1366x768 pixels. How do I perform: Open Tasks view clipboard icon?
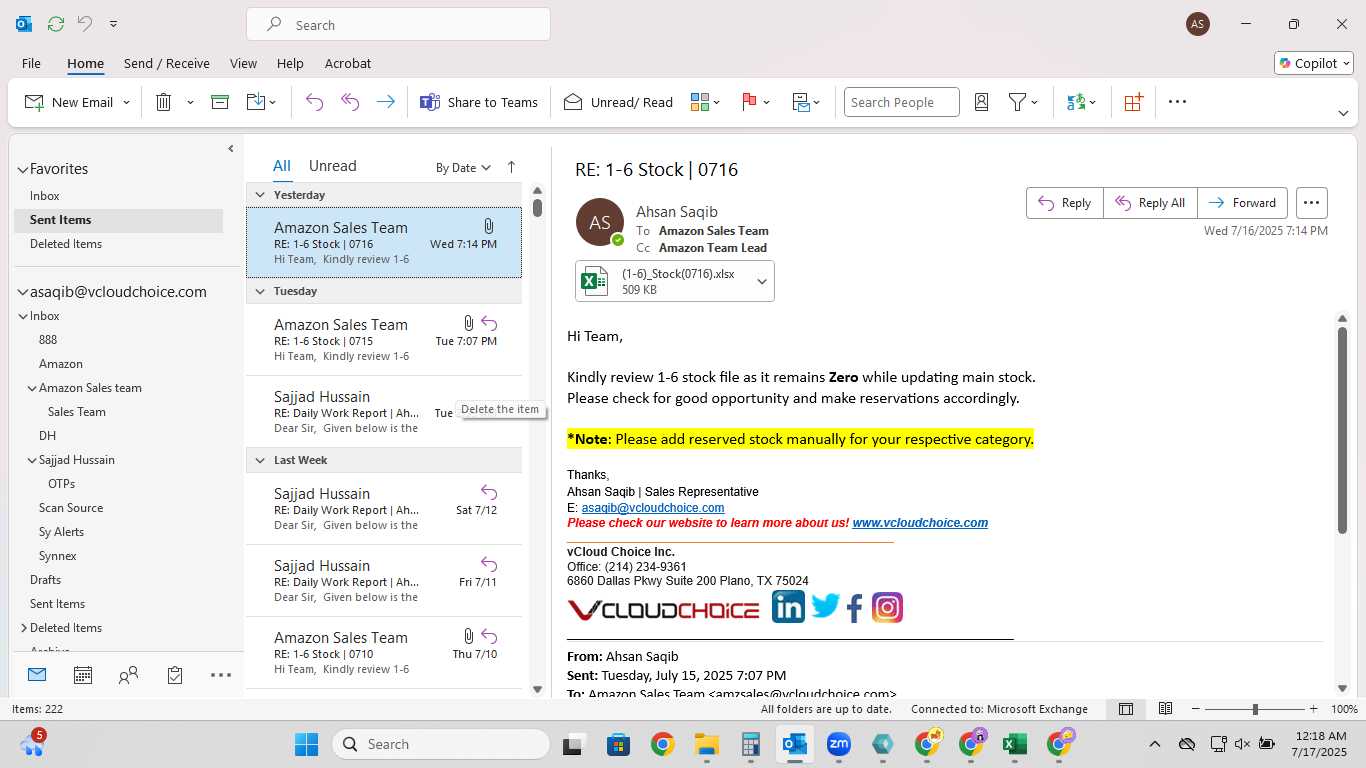tap(175, 675)
